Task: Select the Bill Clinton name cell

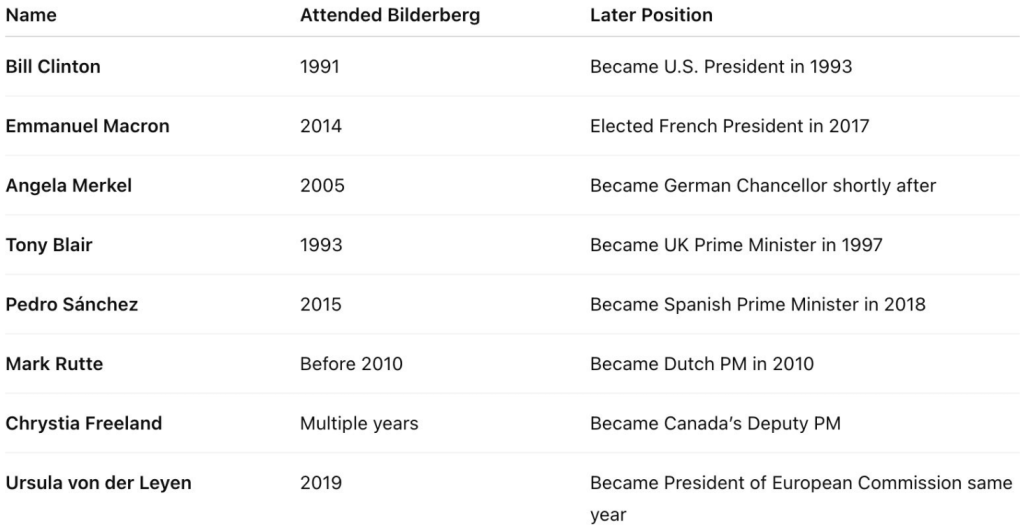Action: coord(53,67)
